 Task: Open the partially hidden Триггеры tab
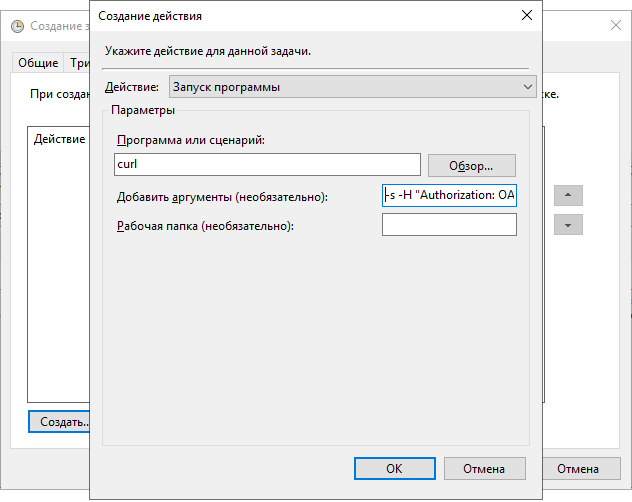point(77,63)
